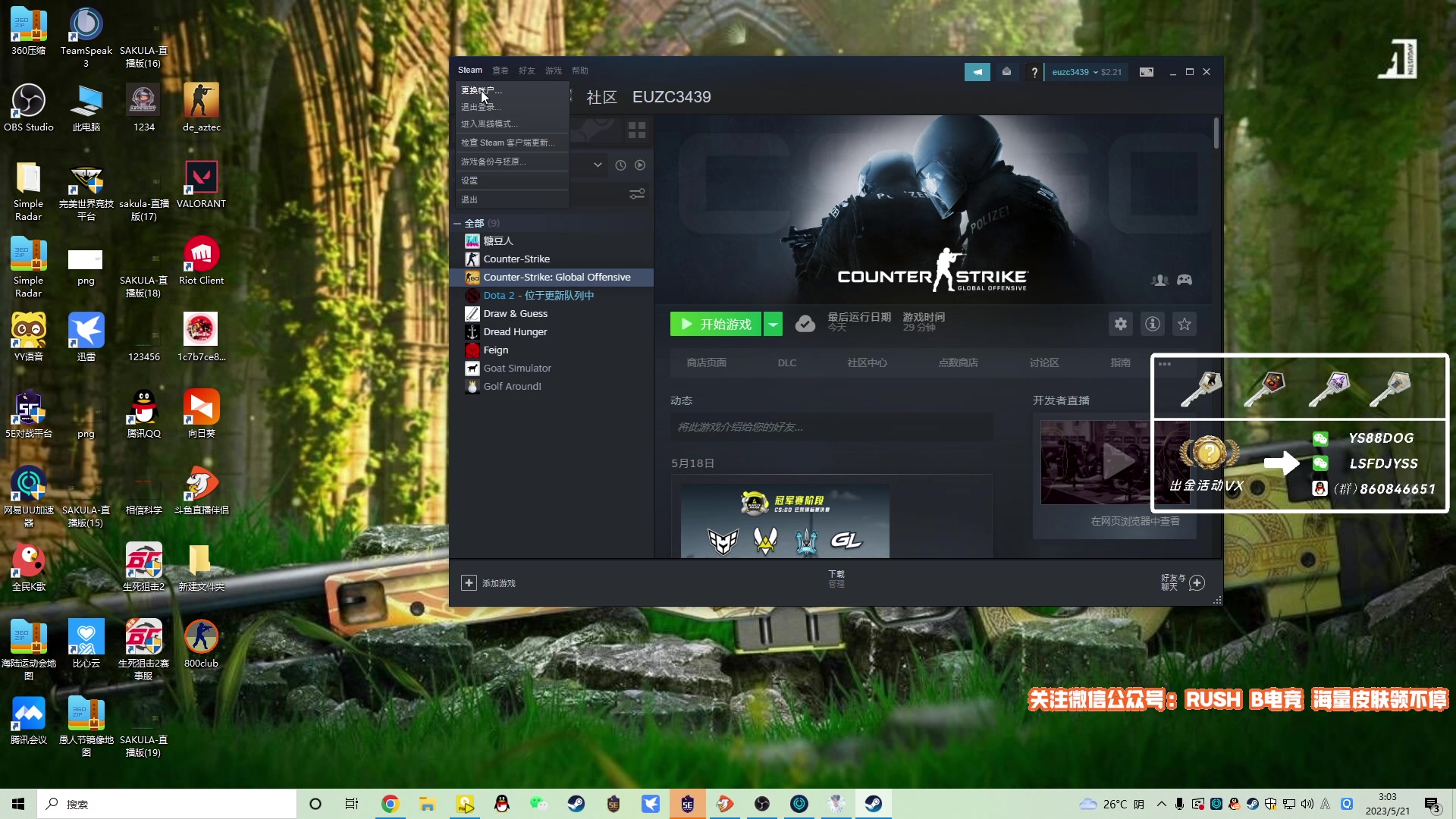Click the Steam announcements megaphone icon
1456x819 pixels.
[x=977, y=72]
